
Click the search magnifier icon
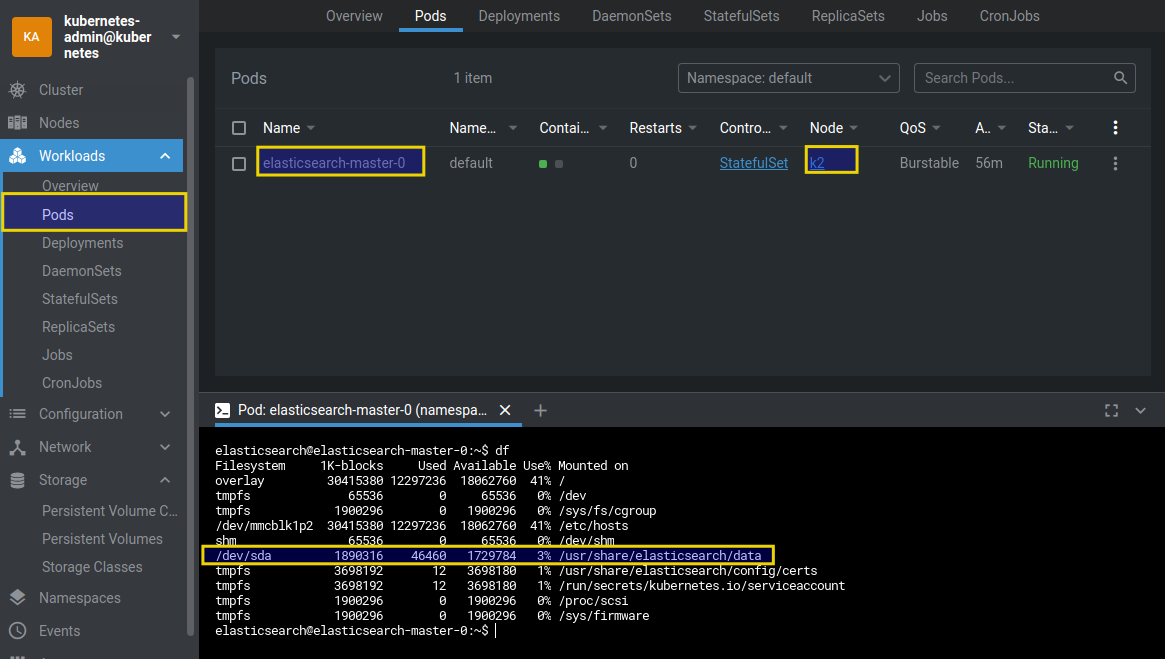[x=1120, y=77]
